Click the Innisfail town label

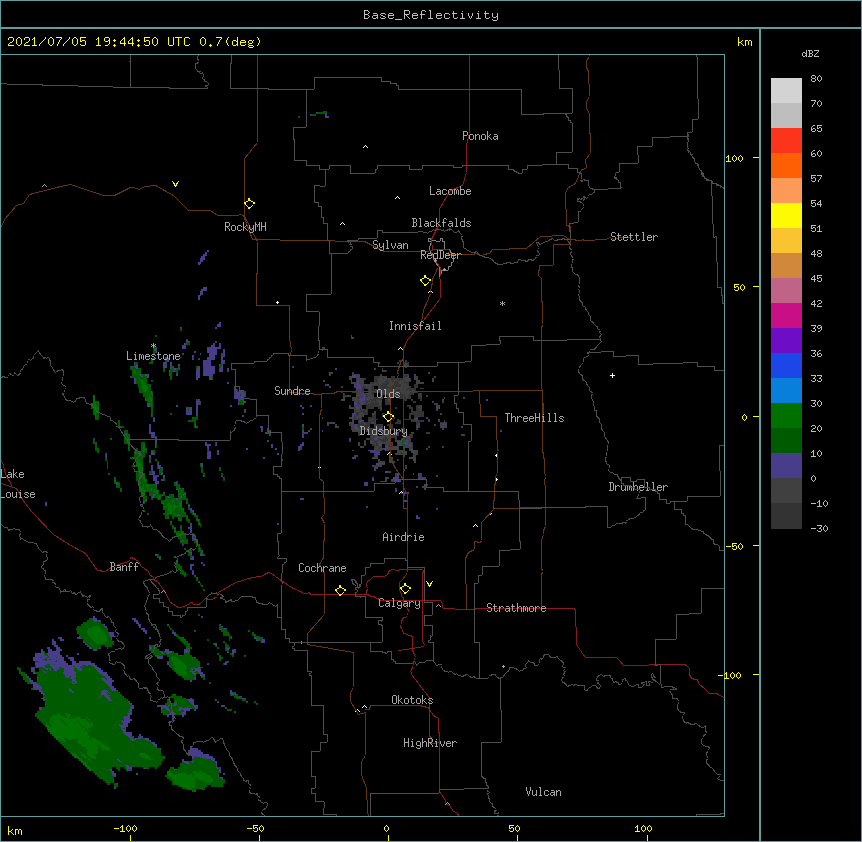point(415,326)
